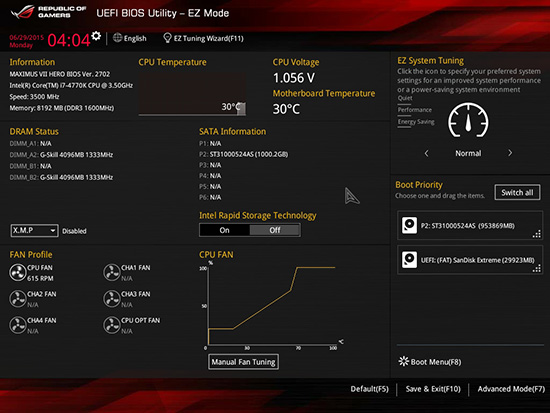Open the date/time settings gear icon
550x413 pixels.
[x=96, y=36]
